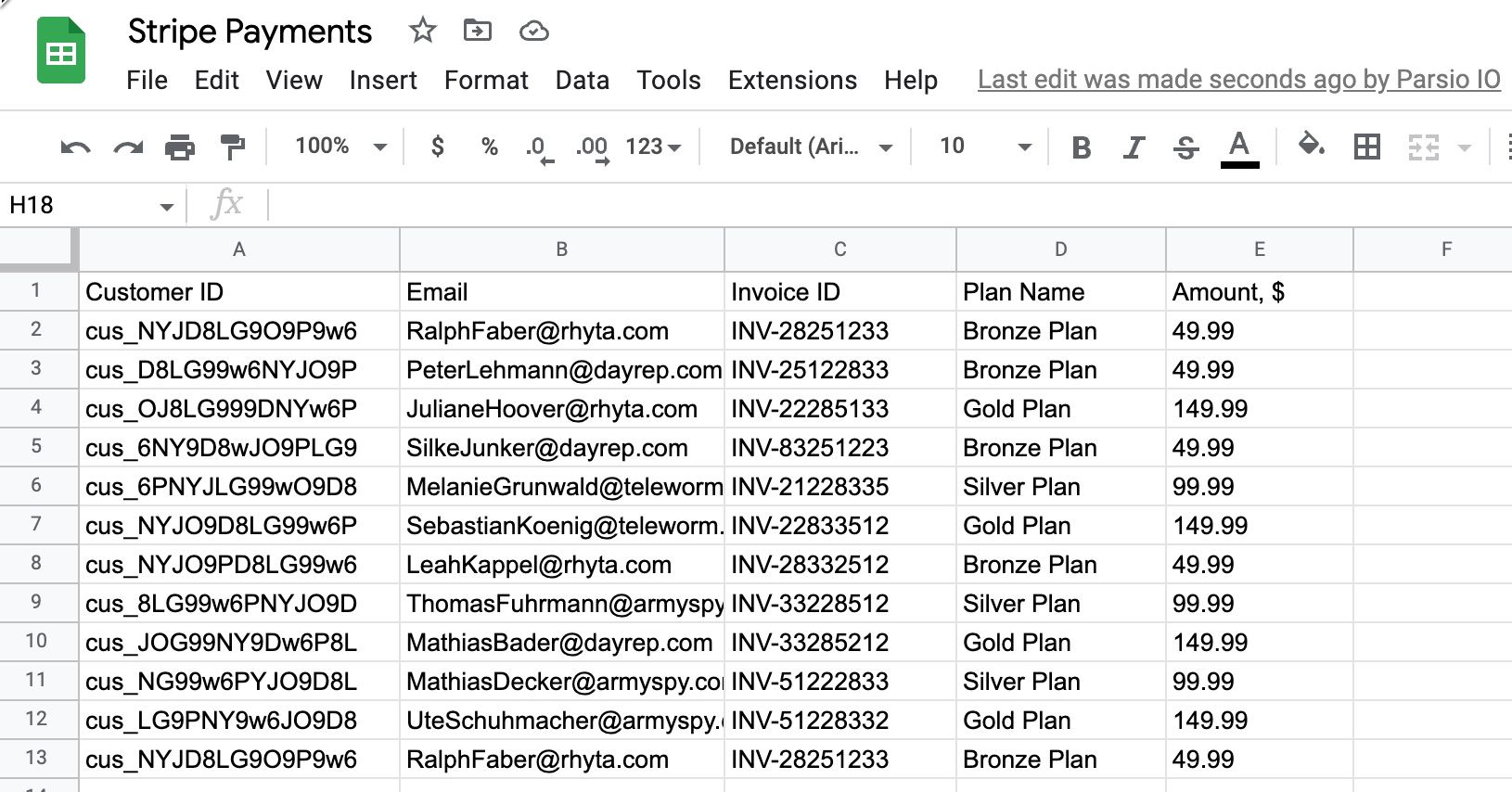Open the Extensions menu
1512x792 pixels.
(792, 81)
